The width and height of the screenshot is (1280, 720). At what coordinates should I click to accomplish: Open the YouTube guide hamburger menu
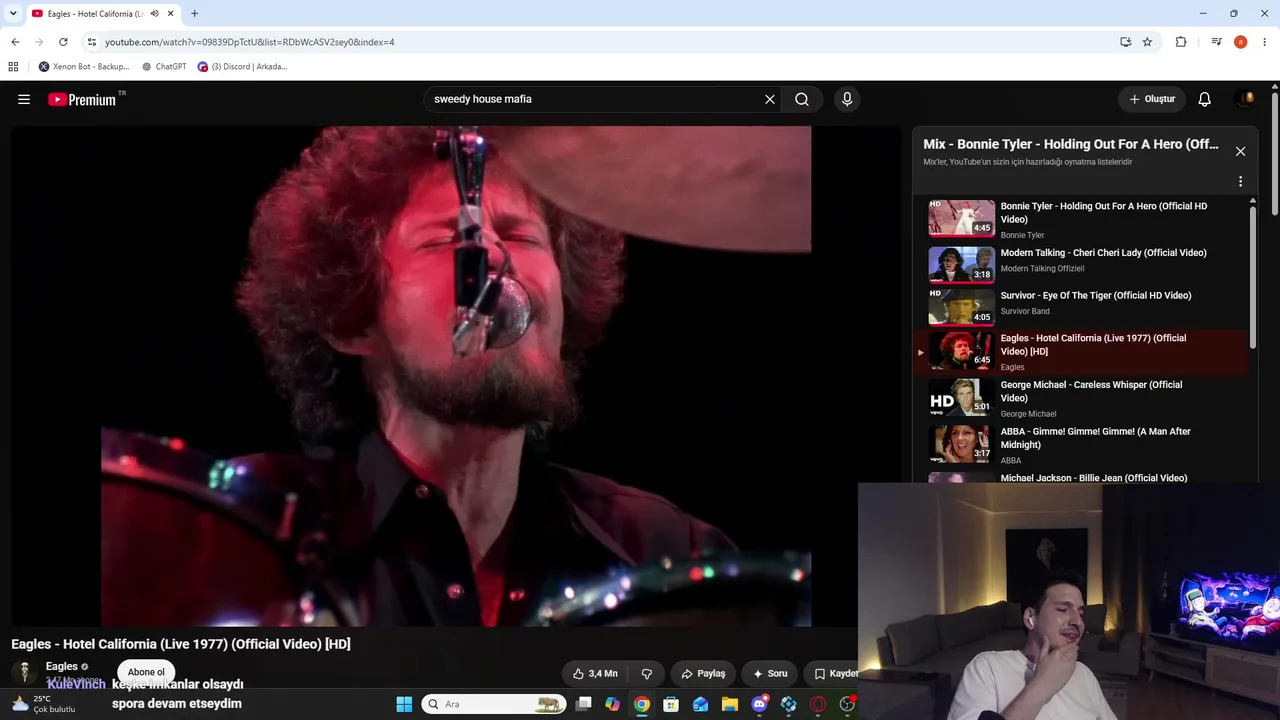tap(24, 99)
